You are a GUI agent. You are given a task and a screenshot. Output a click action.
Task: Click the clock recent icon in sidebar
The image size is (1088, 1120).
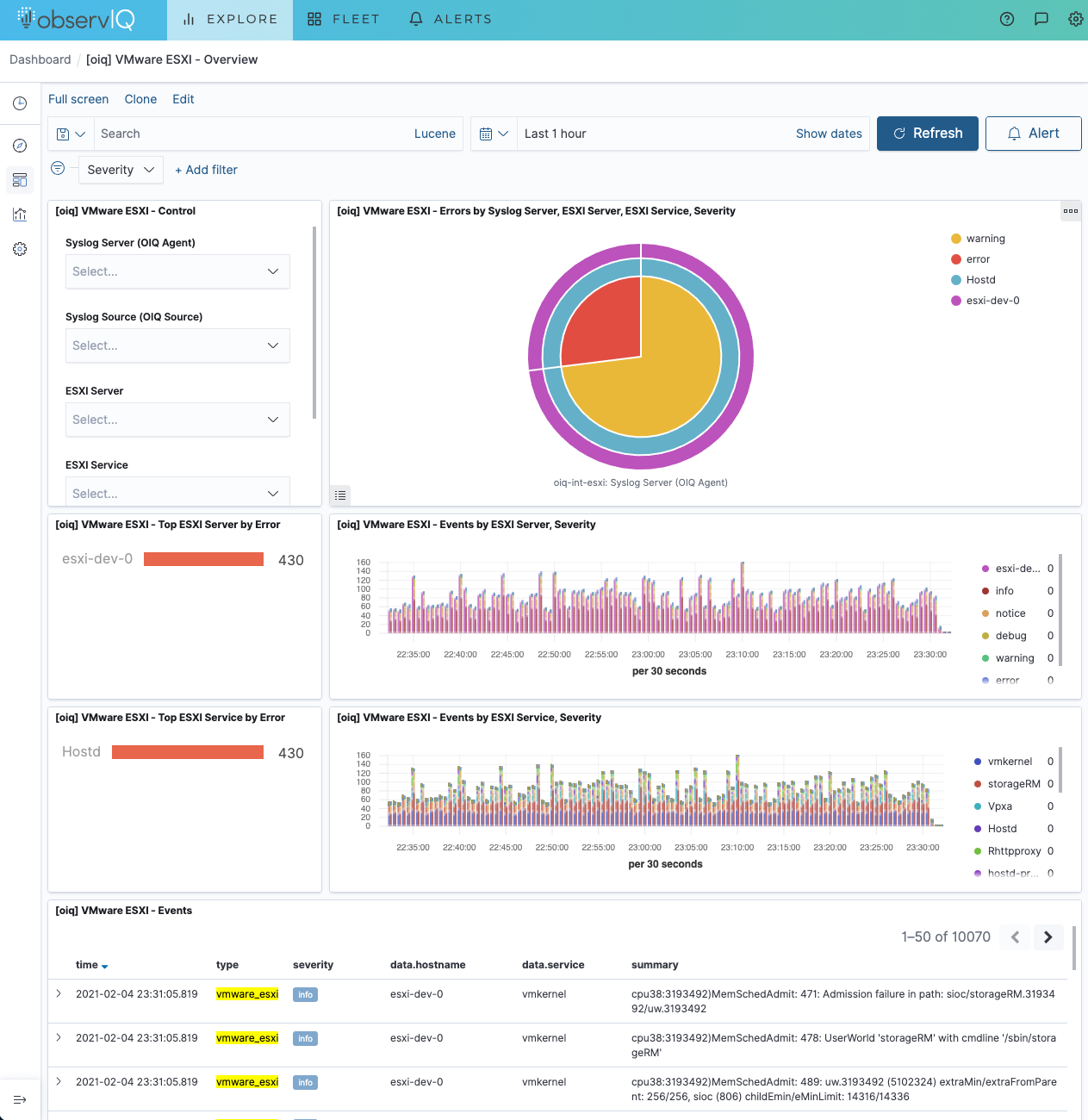click(x=20, y=103)
